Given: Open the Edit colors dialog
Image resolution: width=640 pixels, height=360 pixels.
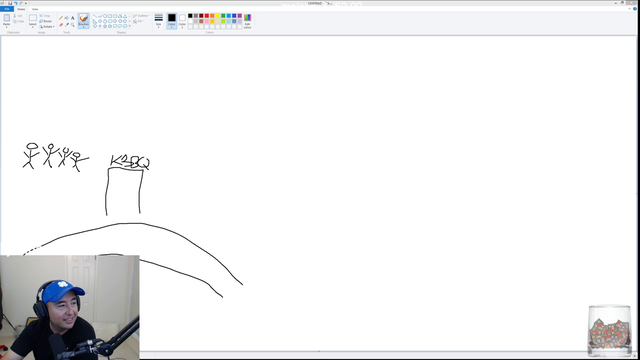Looking at the screenshot, I should click(247, 21).
